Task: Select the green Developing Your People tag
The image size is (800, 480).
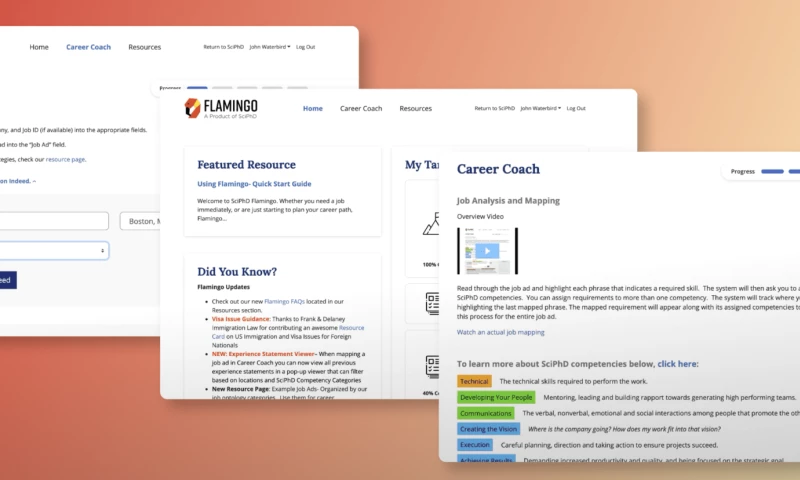Action: [496, 397]
